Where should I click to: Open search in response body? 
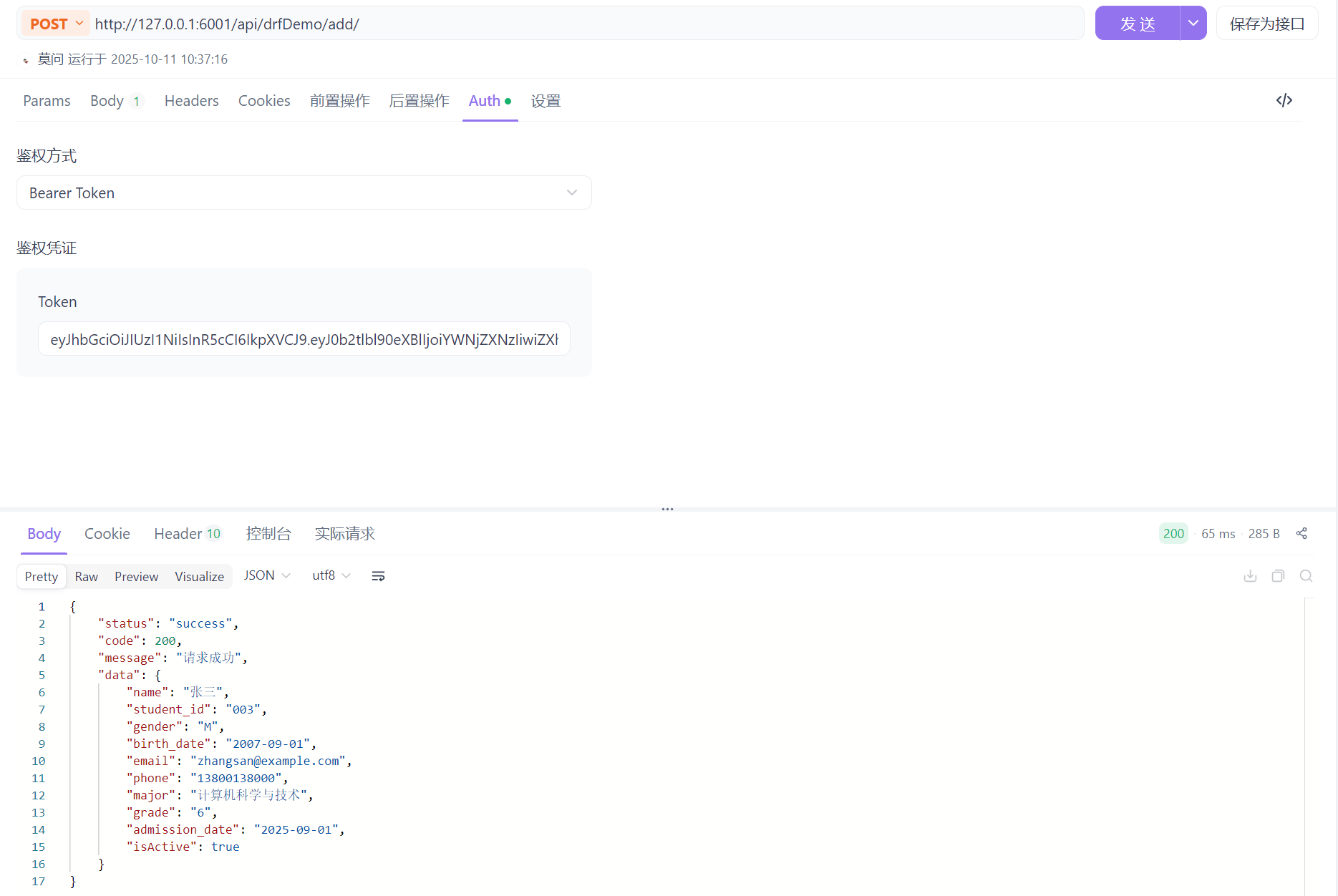click(x=1306, y=576)
